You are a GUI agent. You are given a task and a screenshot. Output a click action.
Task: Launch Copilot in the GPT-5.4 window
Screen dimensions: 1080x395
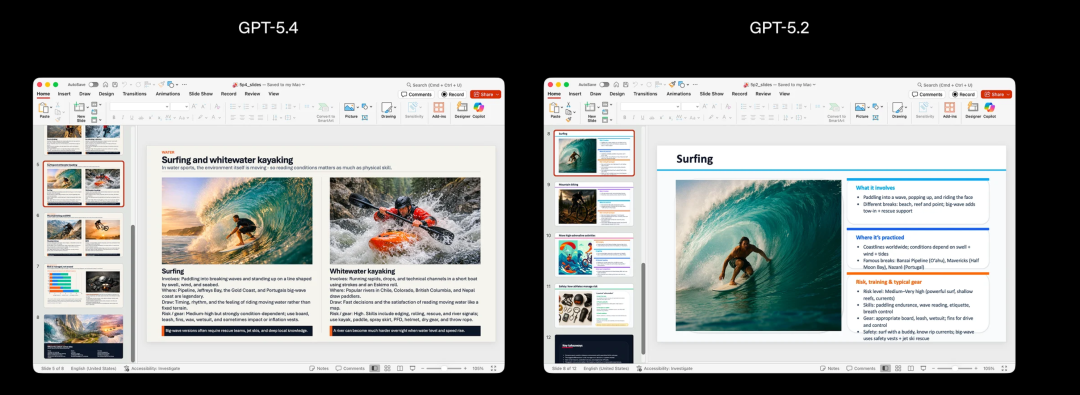pyautogui.click(x=479, y=110)
